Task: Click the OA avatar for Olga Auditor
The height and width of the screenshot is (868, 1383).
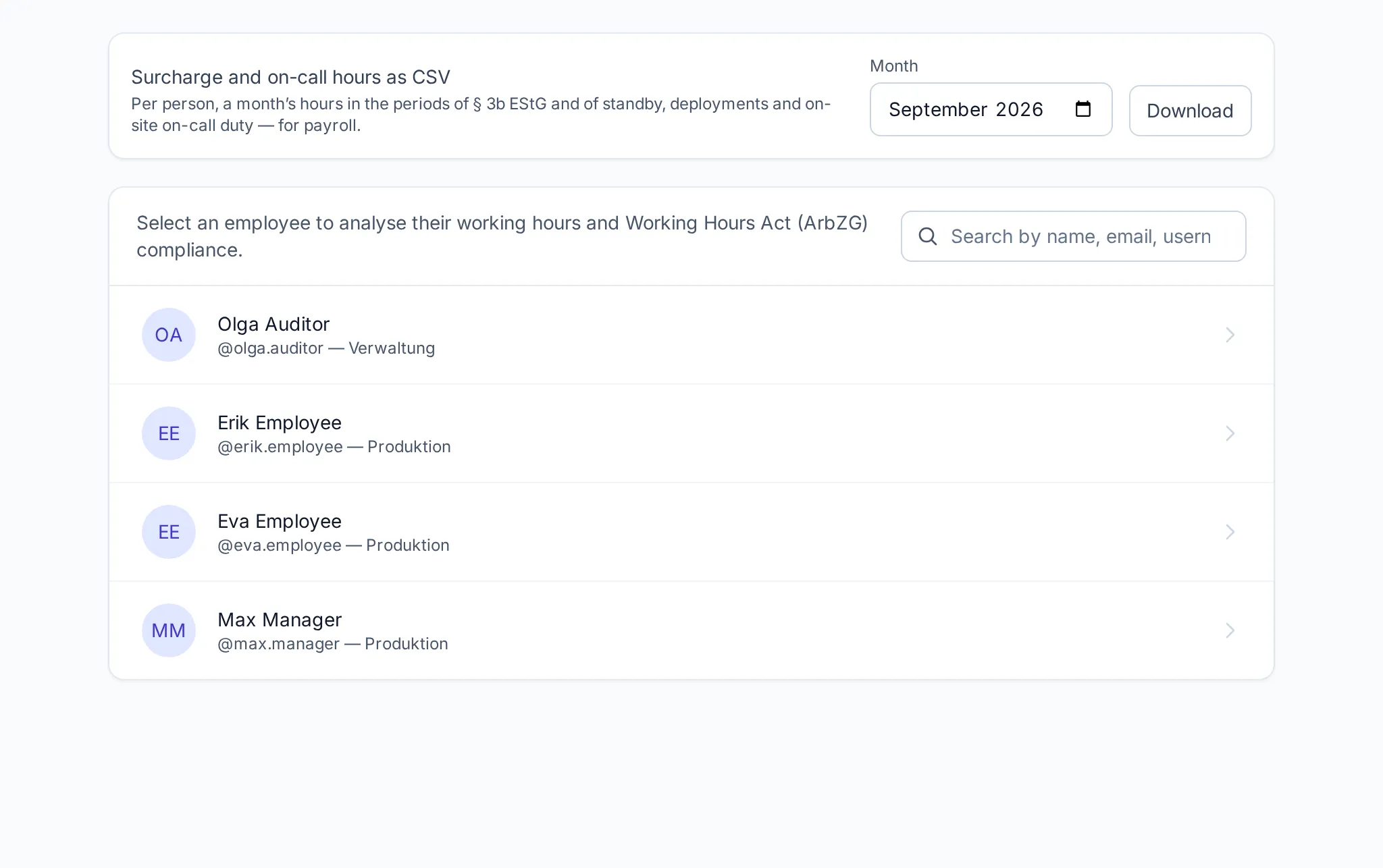Action: point(169,335)
